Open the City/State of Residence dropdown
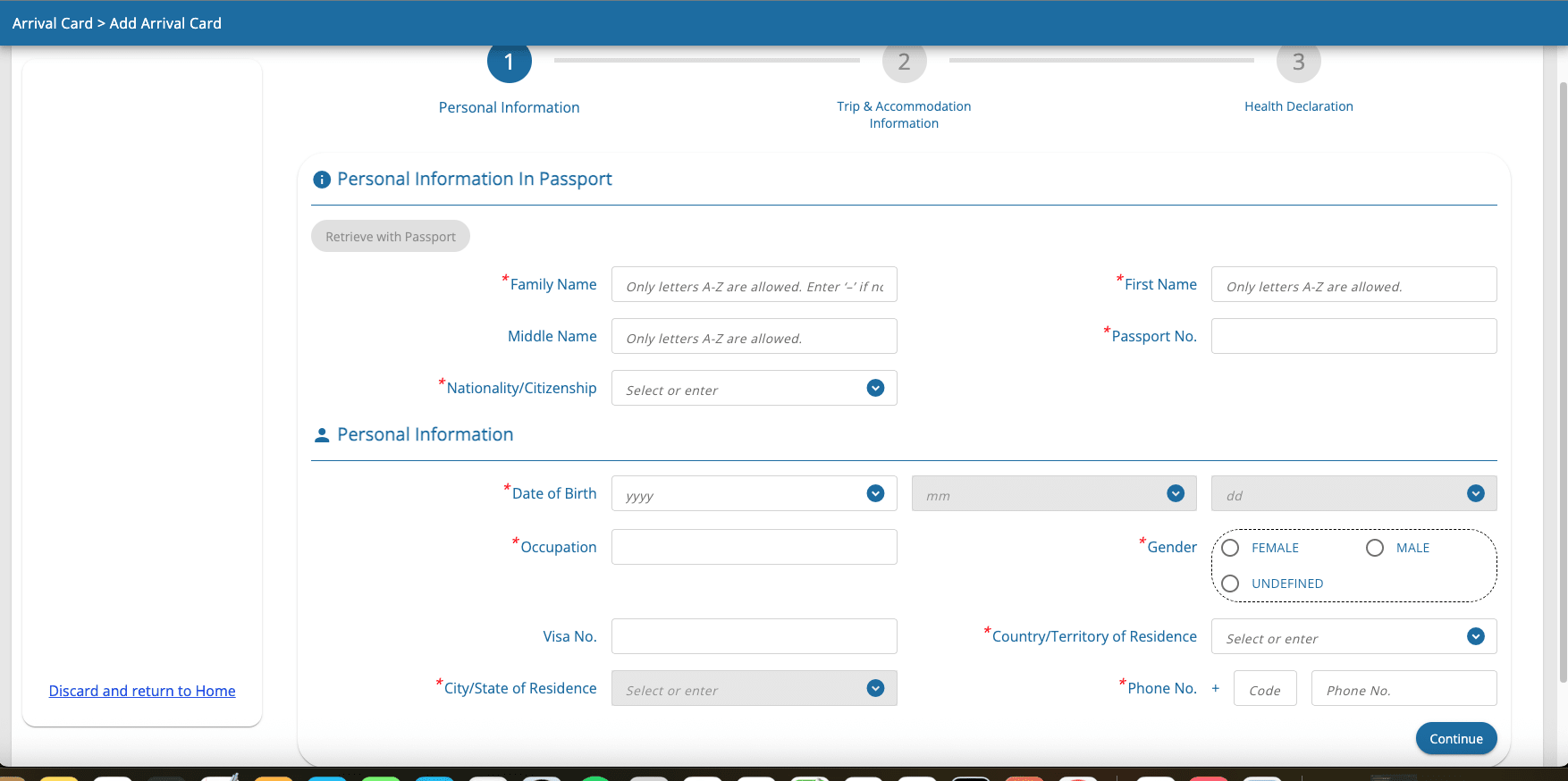The width and height of the screenshot is (1568, 781). (754, 688)
